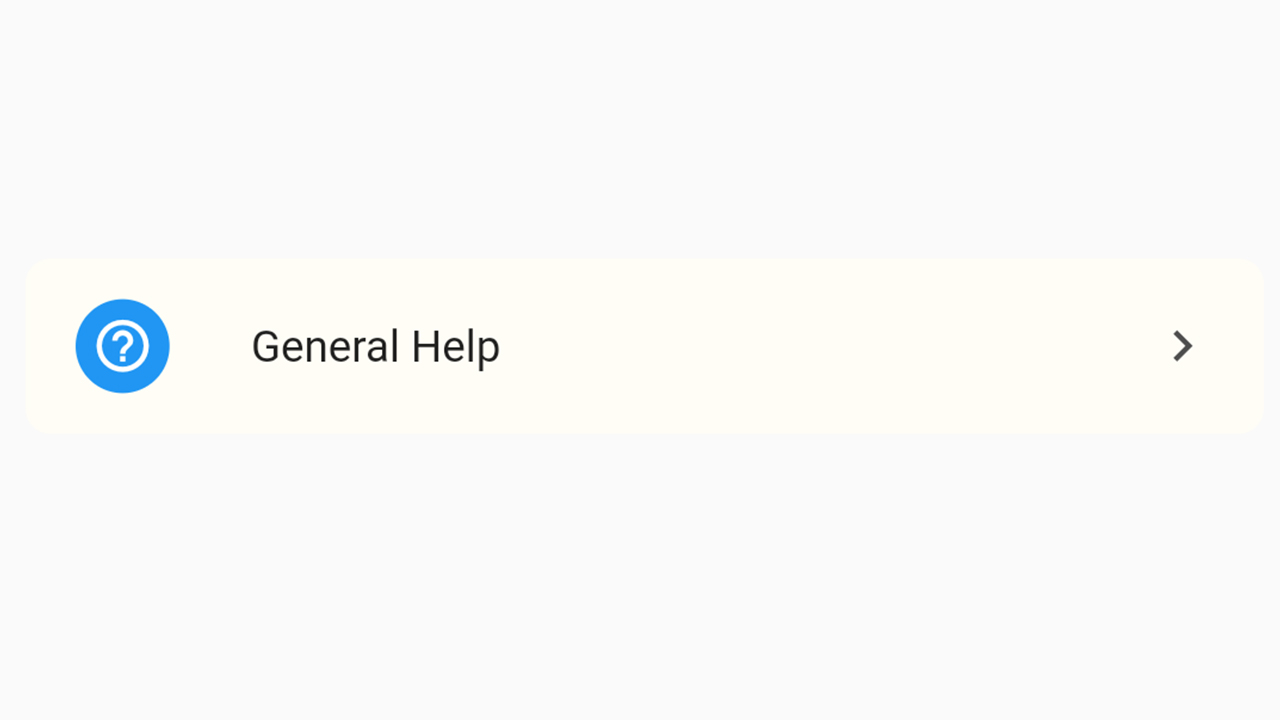Click the arrow beside General Help
1280x720 pixels.
tap(1182, 346)
